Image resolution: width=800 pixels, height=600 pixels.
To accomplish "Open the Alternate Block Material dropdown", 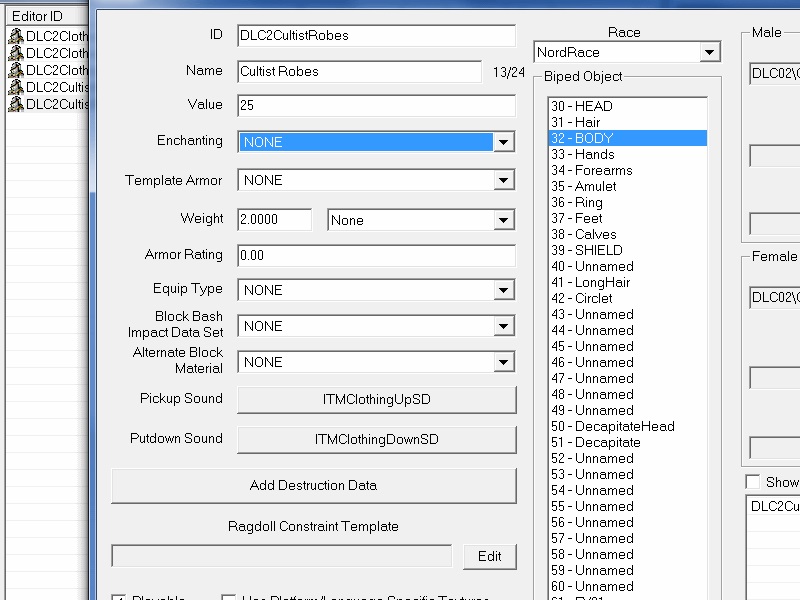I will 376,362.
